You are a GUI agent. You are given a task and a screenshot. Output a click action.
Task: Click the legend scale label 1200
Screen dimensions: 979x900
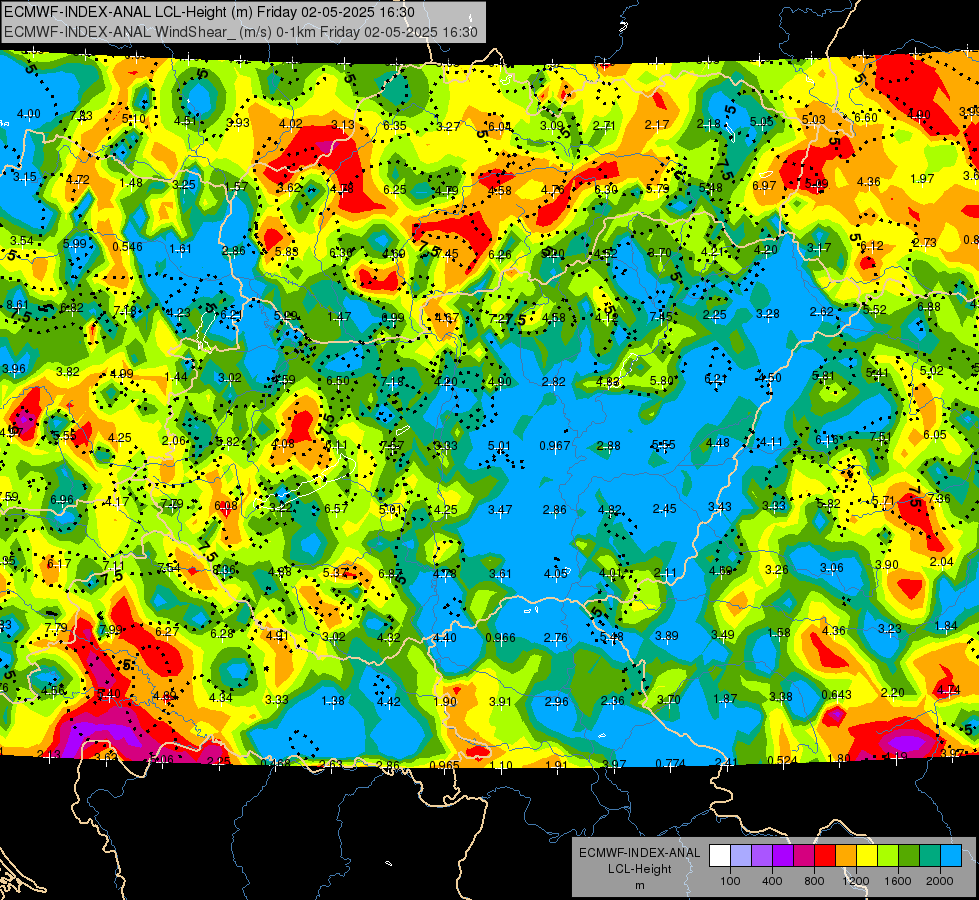click(856, 881)
